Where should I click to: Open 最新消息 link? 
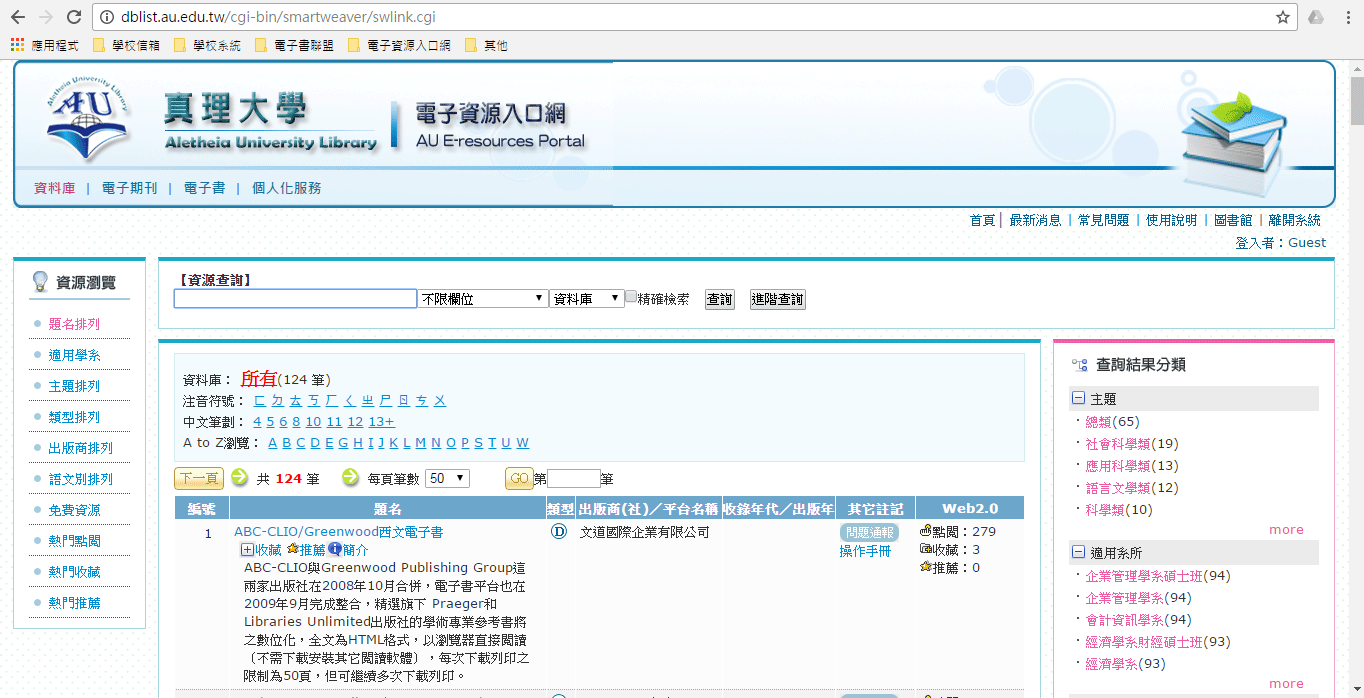(x=1035, y=220)
